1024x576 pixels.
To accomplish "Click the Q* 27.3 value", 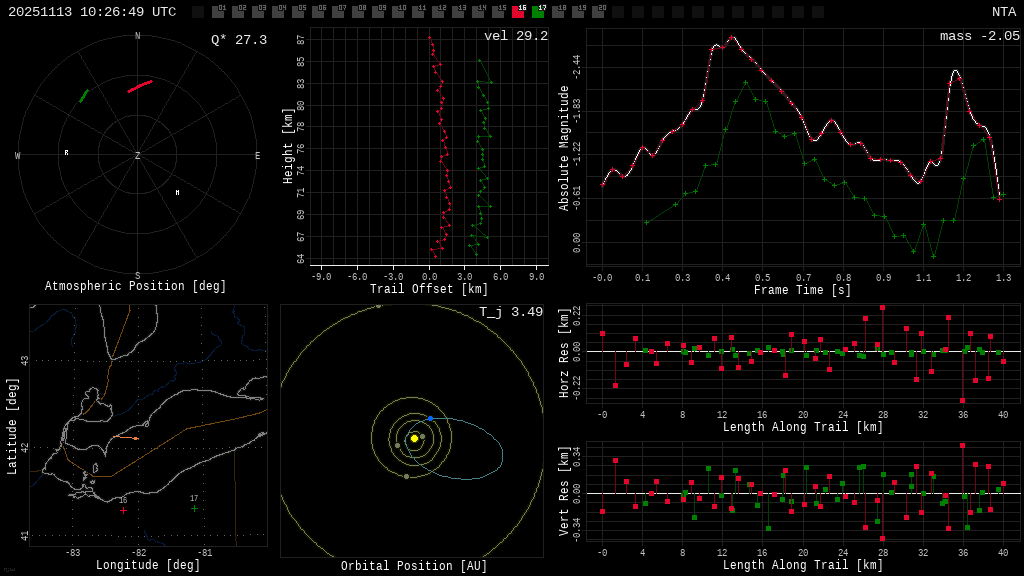I will point(239,40).
